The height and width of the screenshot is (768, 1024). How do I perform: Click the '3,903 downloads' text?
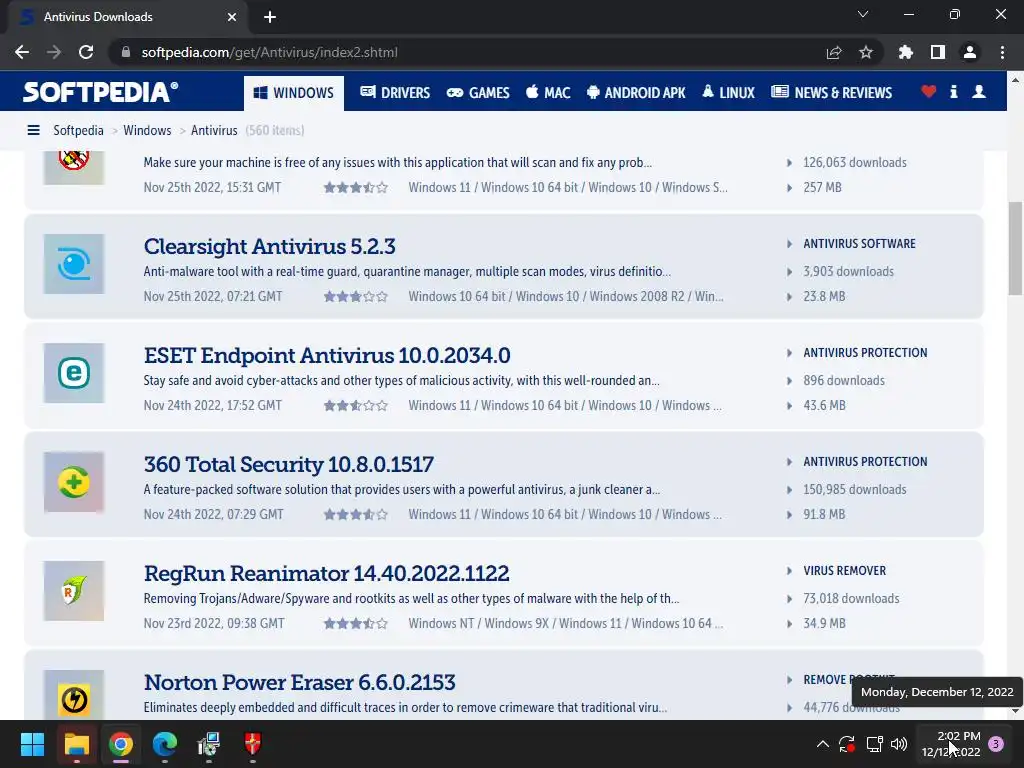tap(848, 272)
